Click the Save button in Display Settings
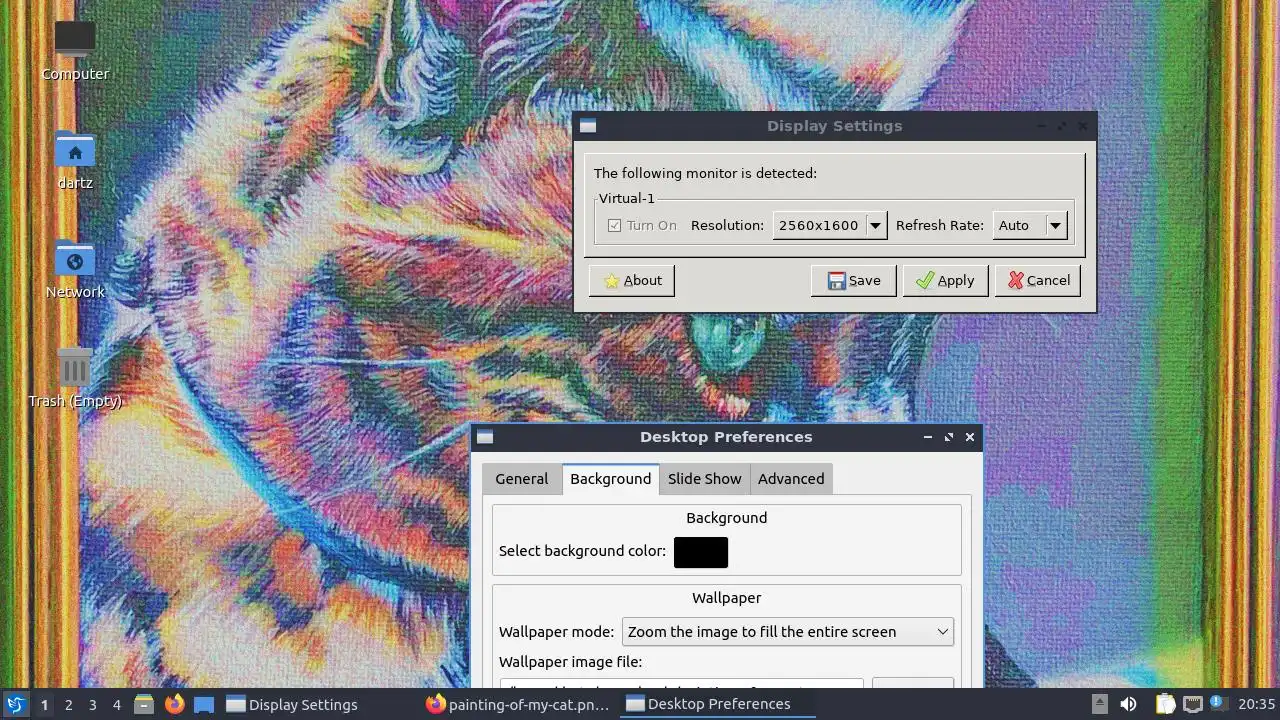 click(853, 281)
